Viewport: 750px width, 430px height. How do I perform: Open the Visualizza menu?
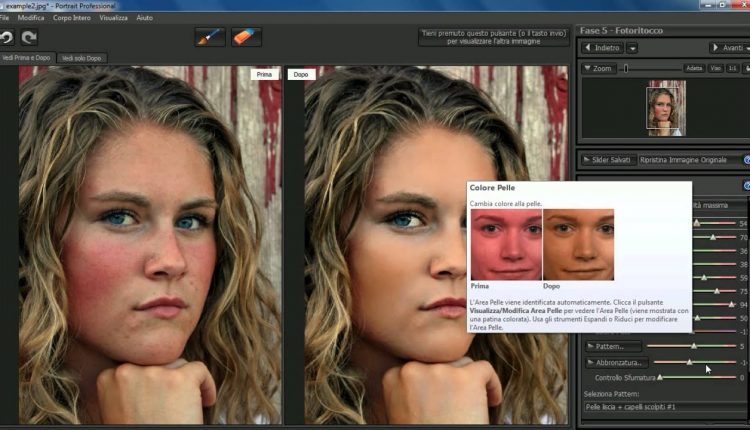pos(113,18)
